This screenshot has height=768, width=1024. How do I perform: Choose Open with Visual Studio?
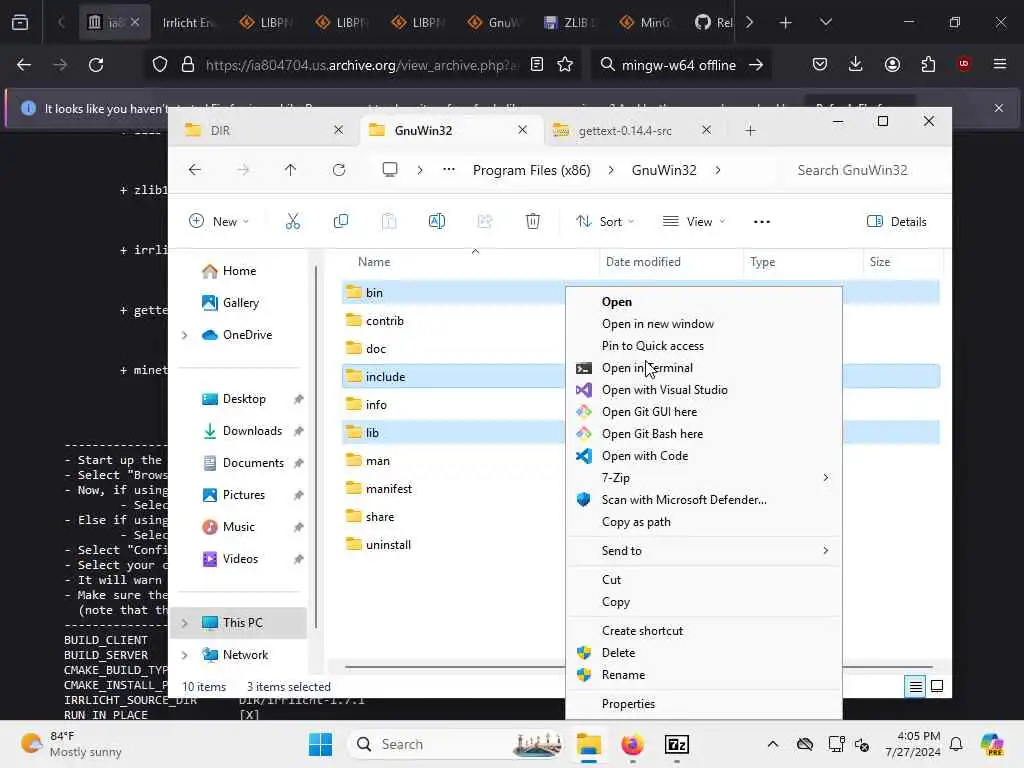[x=703, y=390]
